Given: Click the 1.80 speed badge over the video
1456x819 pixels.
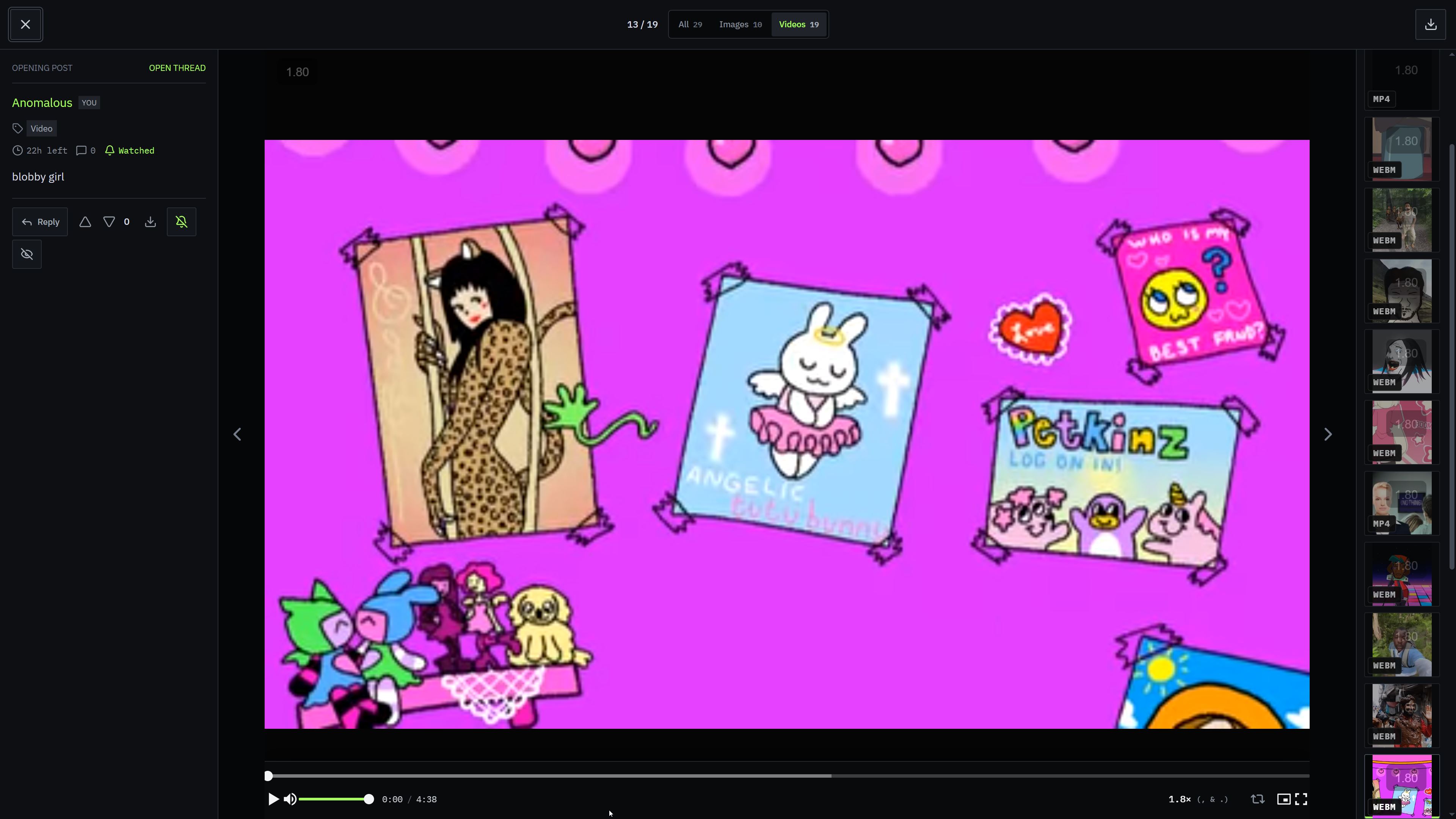Looking at the screenshot, I should tap(297, 72).
